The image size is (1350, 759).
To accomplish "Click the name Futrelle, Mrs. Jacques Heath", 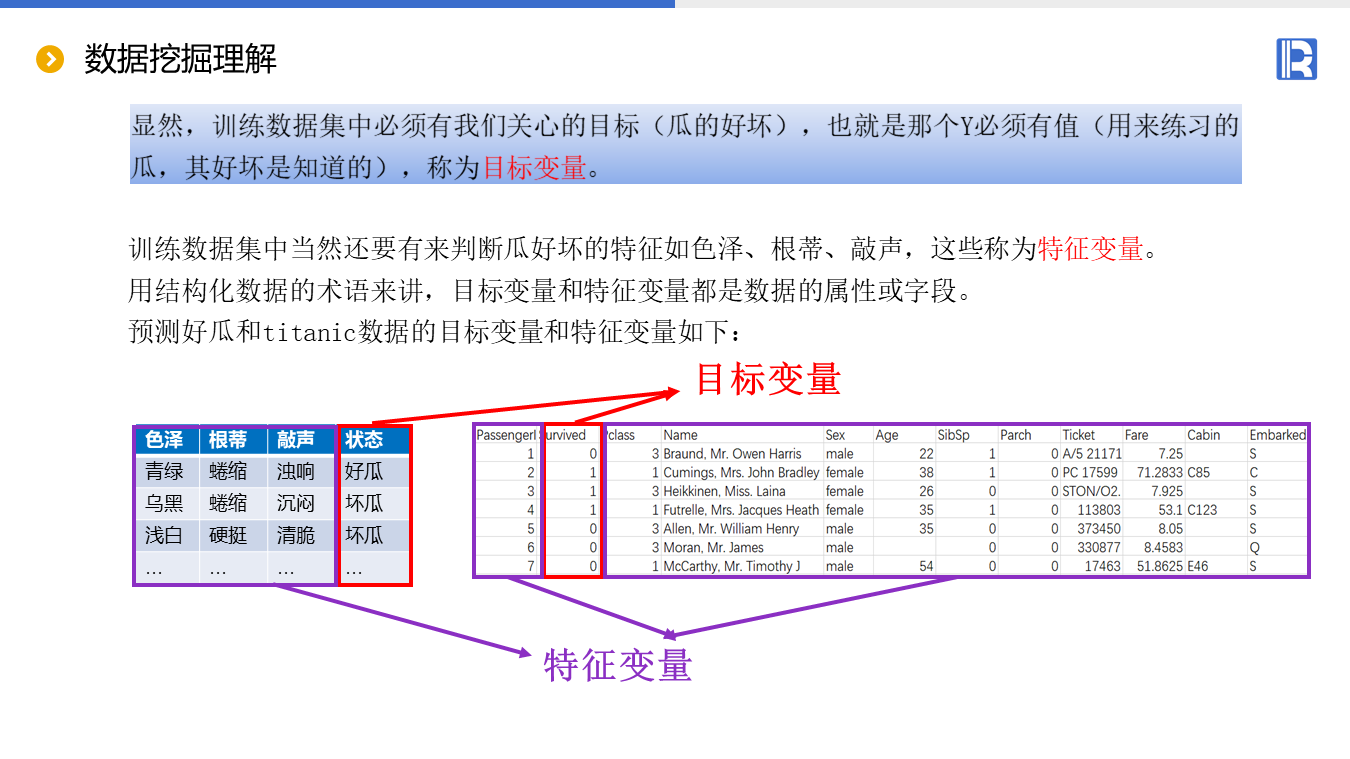I will [741, 510].
